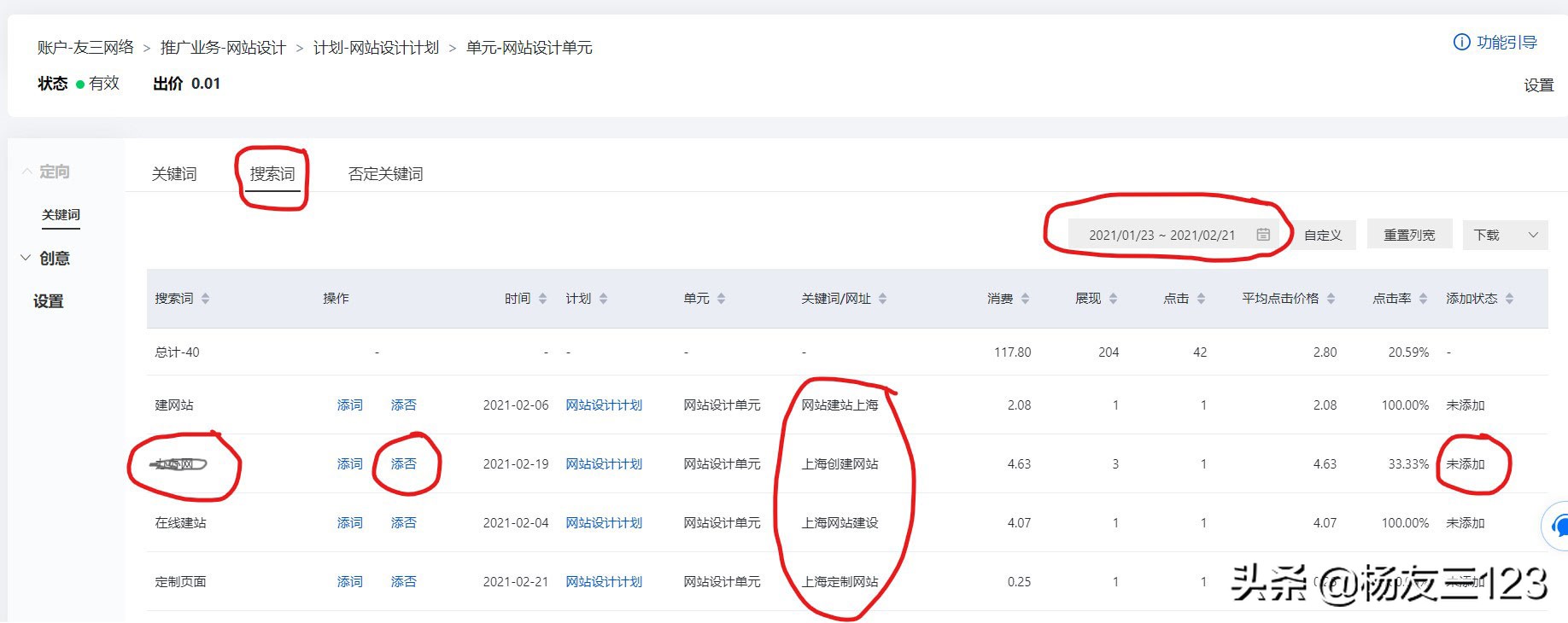Sort by 时间 column arrows

click(542, 299)
